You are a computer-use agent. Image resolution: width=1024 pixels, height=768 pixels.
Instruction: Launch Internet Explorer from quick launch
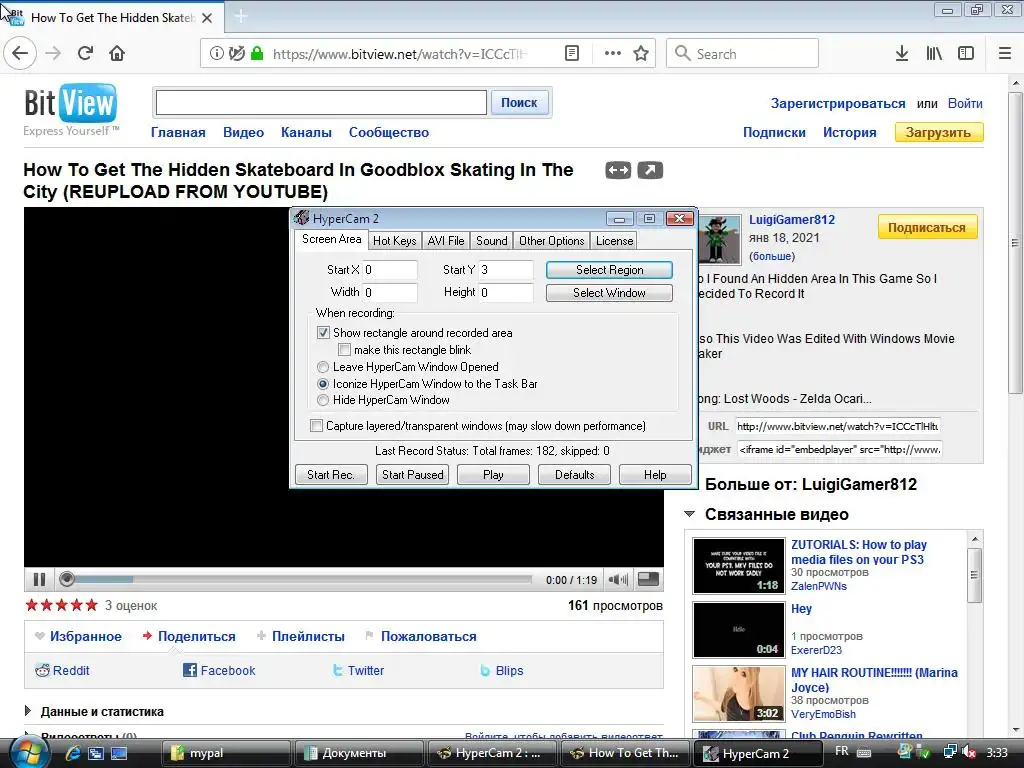[72, 753]
